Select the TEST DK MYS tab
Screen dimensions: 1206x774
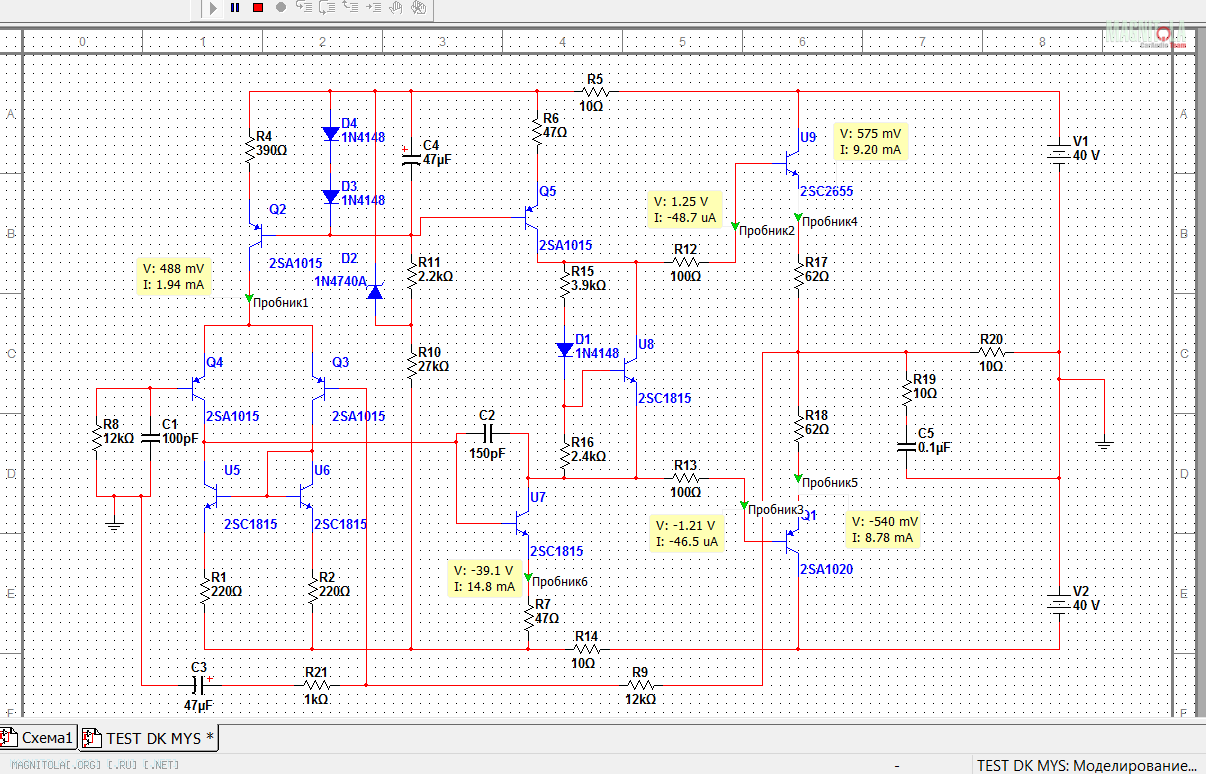(x=150, y=738)
